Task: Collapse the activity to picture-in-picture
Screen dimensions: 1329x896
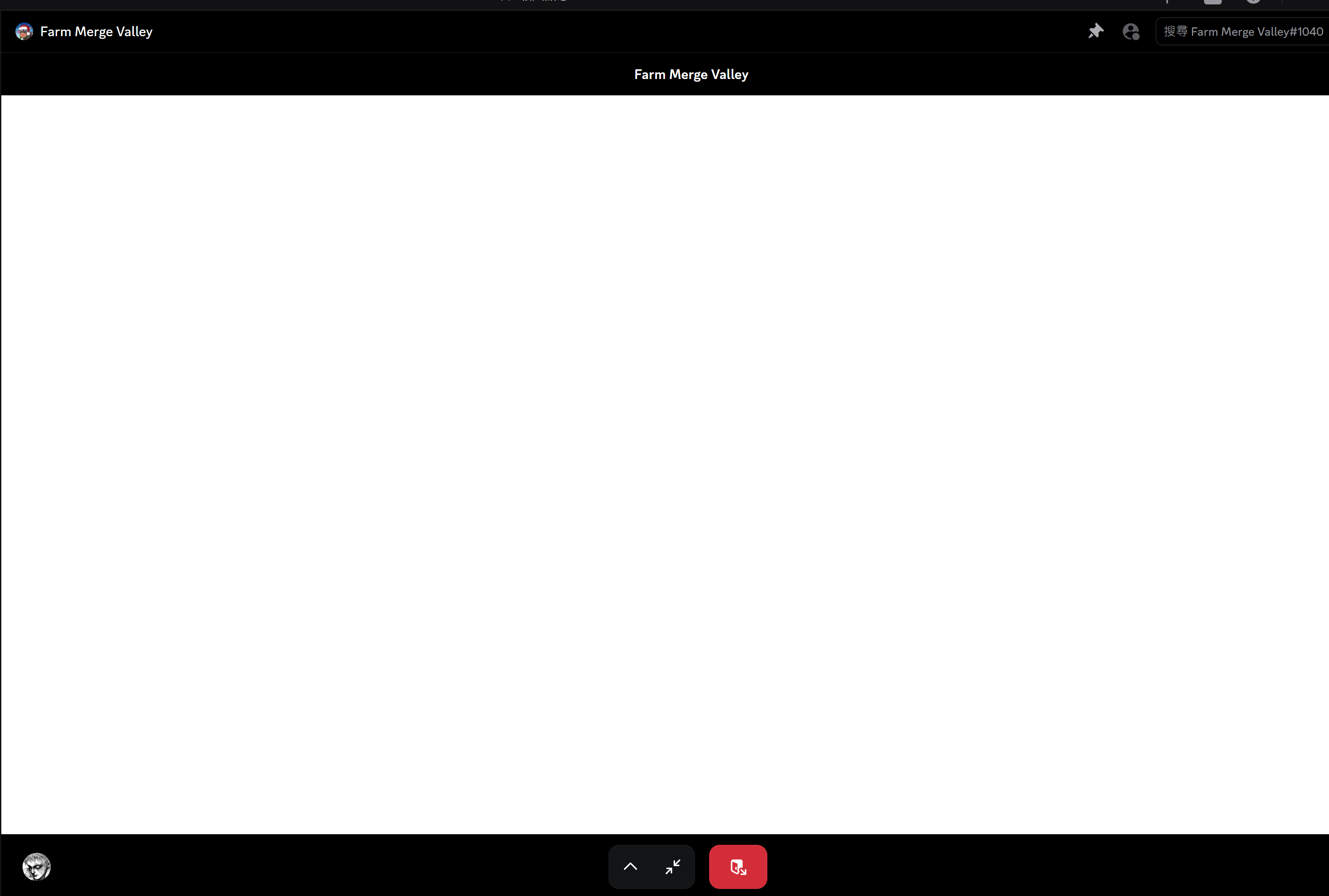Action: coord(673,866)
